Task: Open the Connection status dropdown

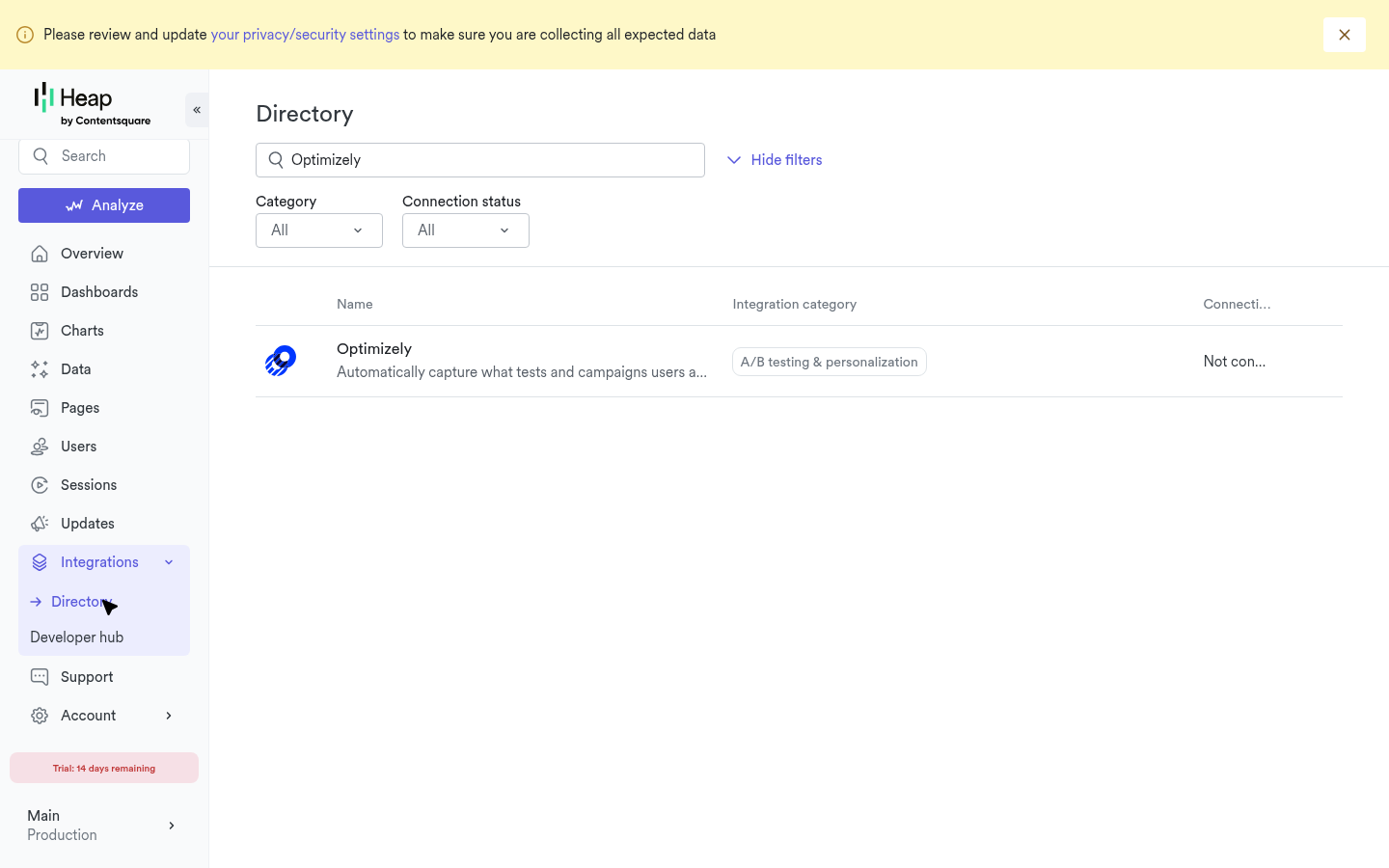Action: 466,231
